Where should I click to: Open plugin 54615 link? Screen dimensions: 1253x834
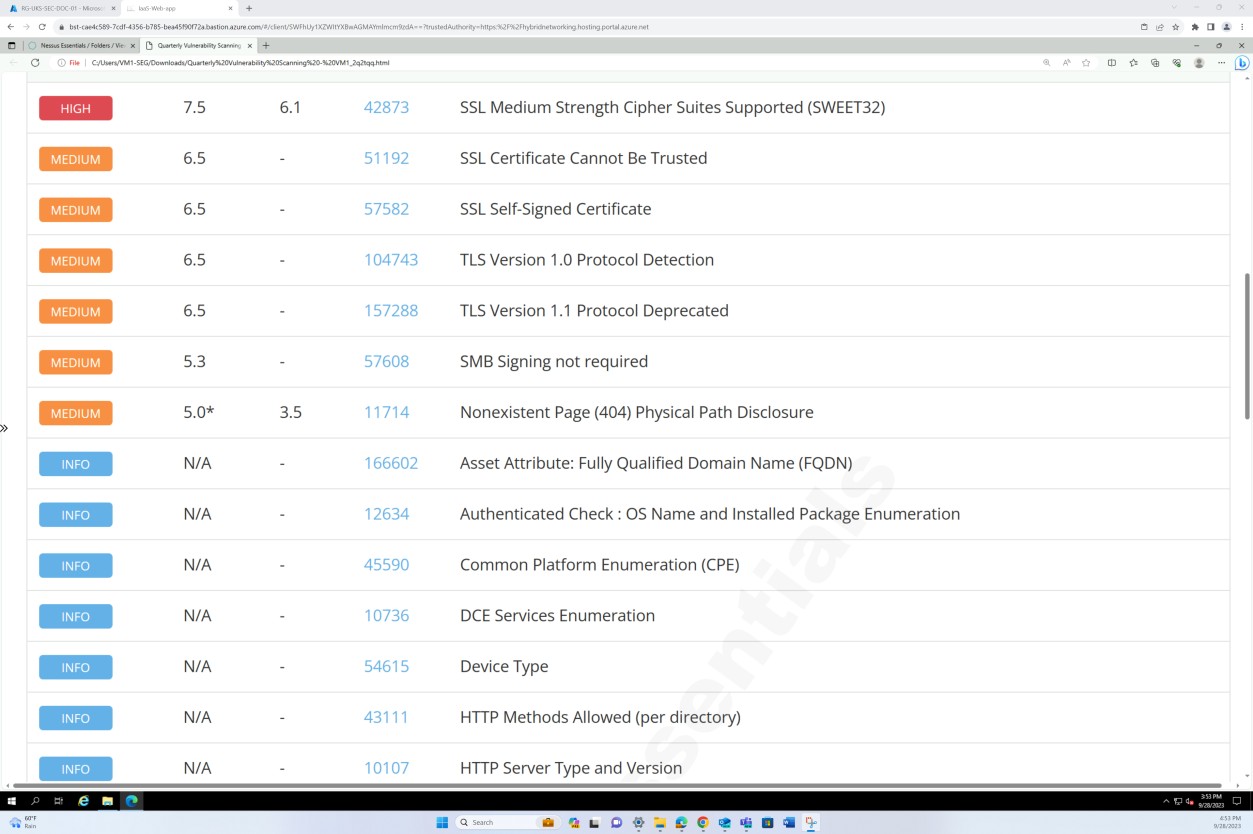point(386,667)
